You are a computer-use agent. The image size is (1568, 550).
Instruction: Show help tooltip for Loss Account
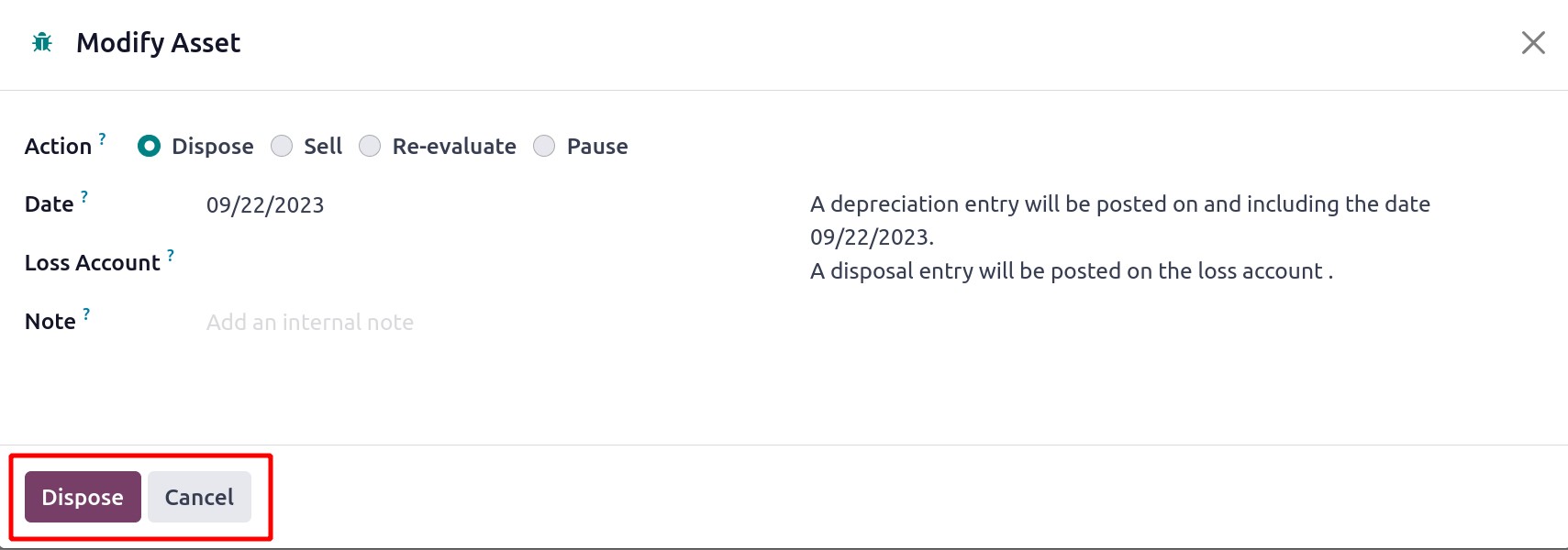[171, 255]
